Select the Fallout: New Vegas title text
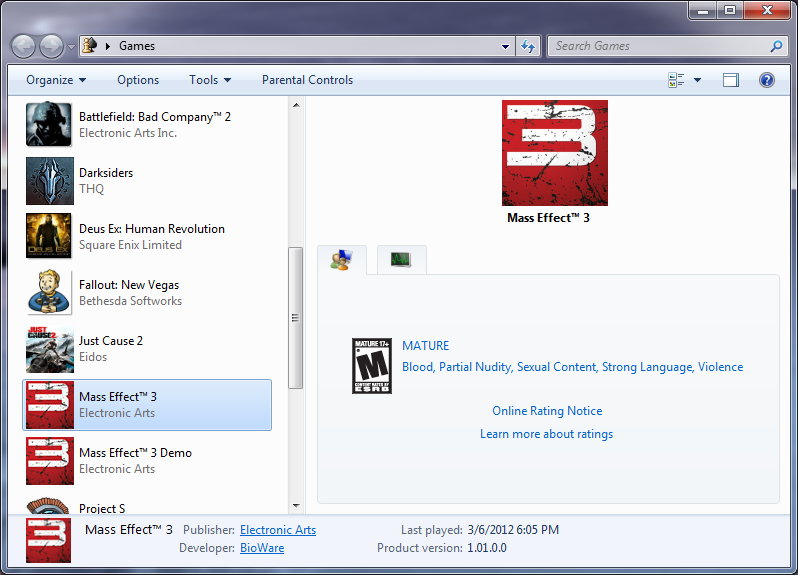This screenshot has width=798, height=575. [129, 285]
